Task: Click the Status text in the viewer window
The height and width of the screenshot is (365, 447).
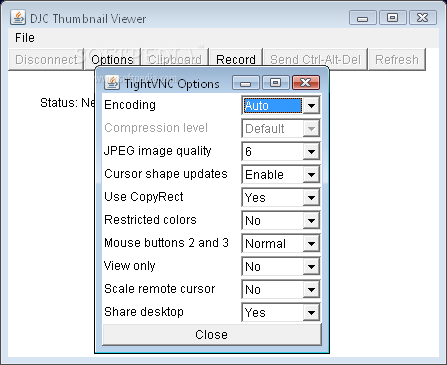Action: (x=67, y=103)
